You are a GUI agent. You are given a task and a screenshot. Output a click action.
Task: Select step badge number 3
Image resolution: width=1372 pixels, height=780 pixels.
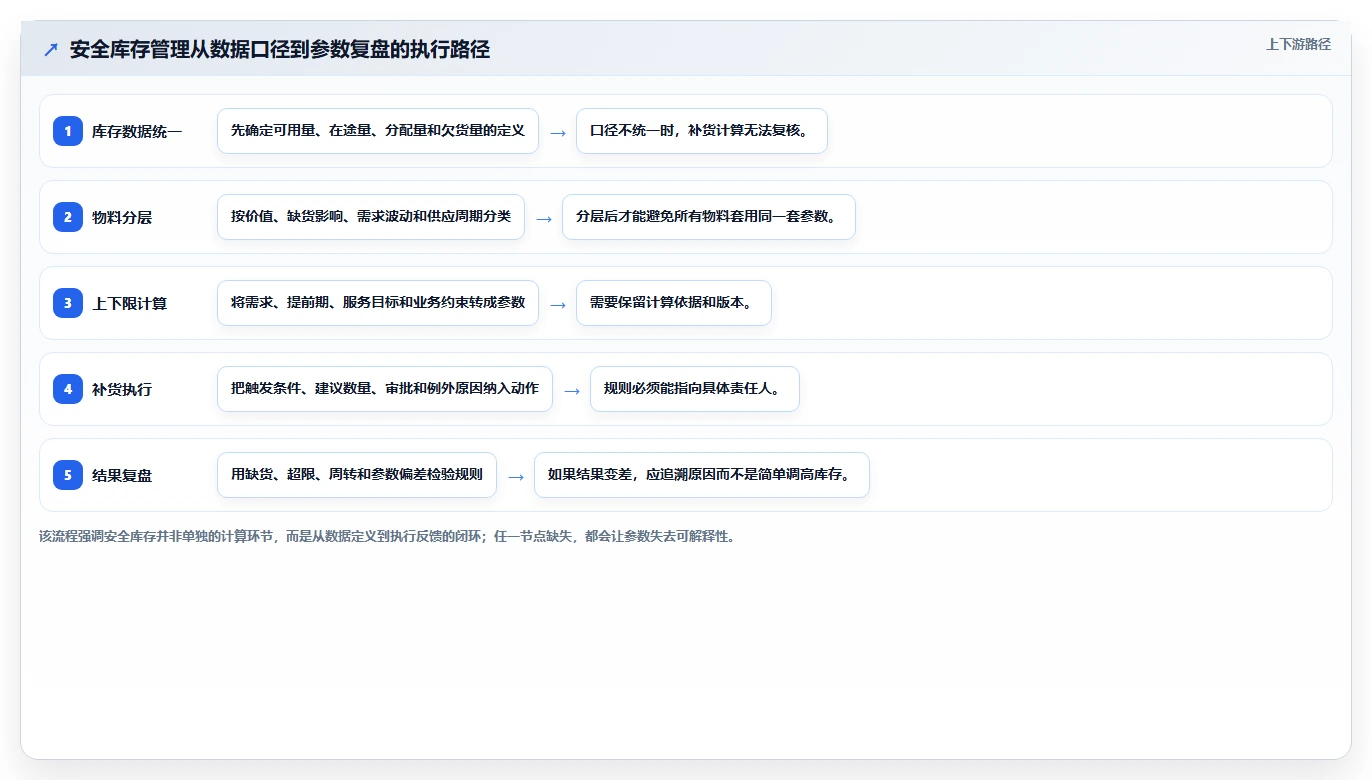tap(68, 303)
